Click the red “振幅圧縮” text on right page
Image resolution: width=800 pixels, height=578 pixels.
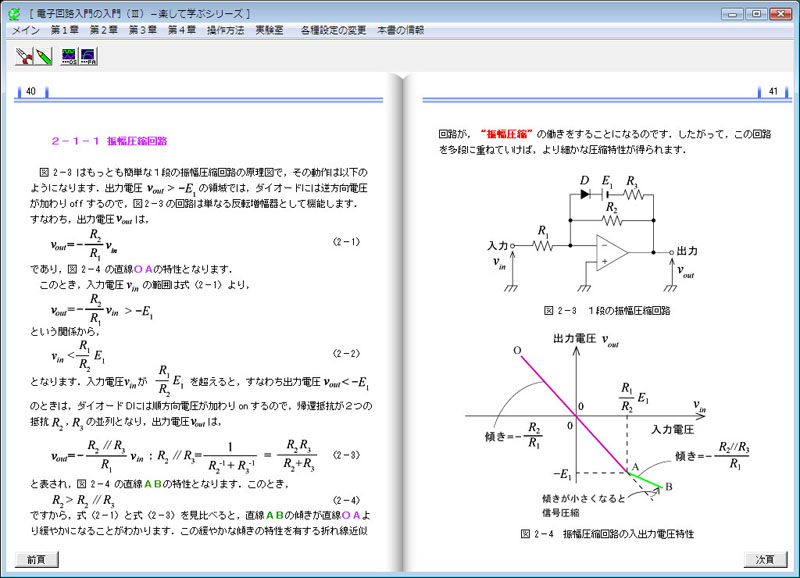507,134
